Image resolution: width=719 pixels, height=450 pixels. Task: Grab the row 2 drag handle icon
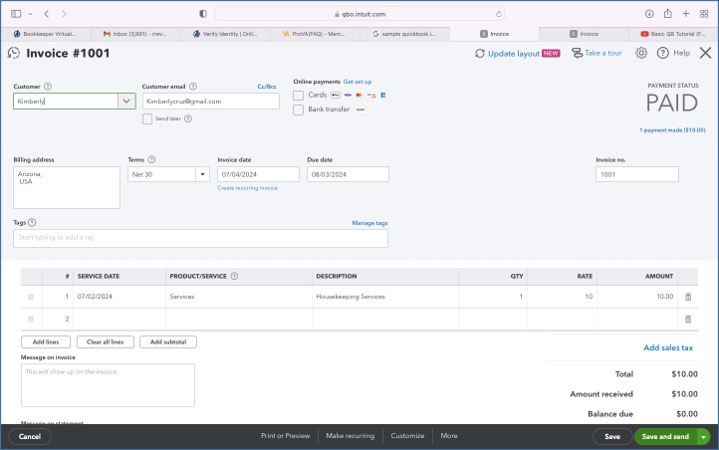point(31,319)
